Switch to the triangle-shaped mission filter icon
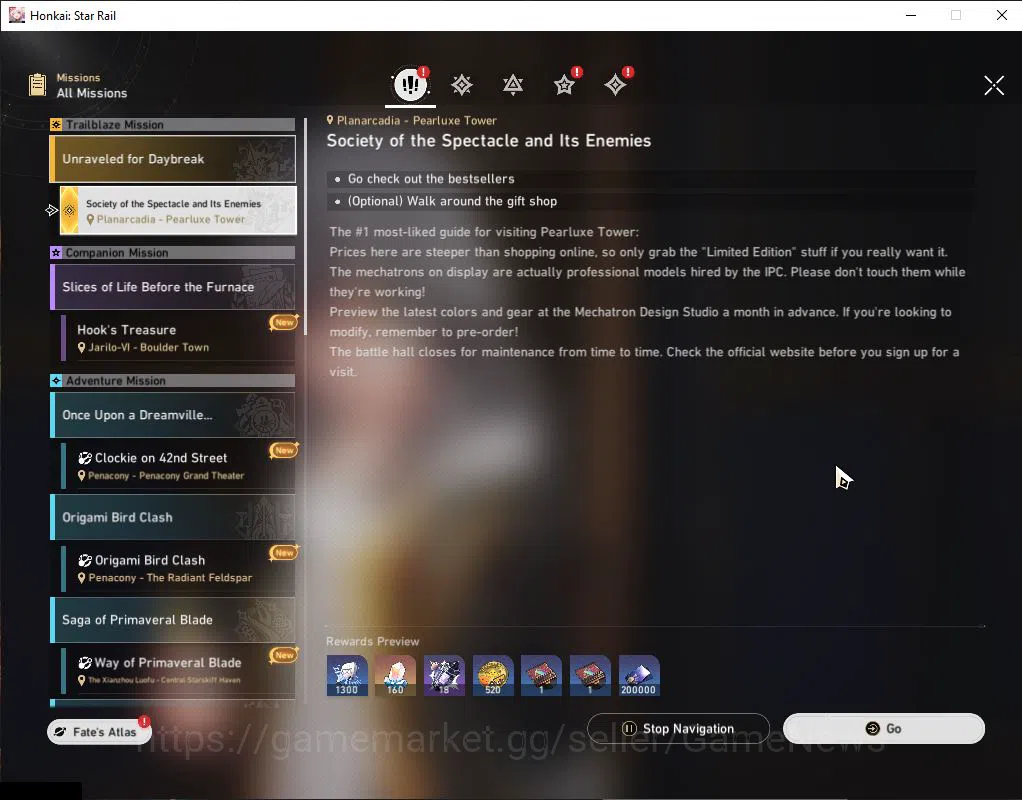Viewport: 1022px width, 800px height. point(513,85)
